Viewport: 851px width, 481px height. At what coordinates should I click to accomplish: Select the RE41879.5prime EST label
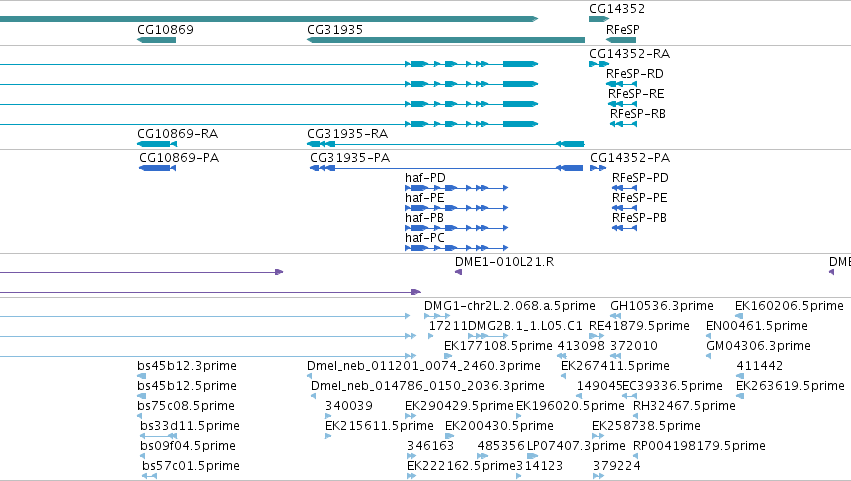639,326
